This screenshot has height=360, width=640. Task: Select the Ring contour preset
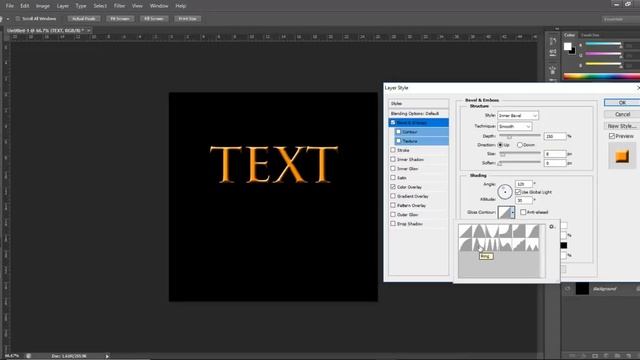[x=479, y=244]
